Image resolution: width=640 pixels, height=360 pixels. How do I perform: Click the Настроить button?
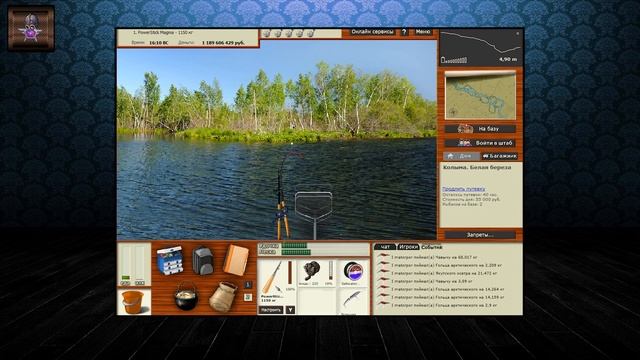click(x=271, y=310)
